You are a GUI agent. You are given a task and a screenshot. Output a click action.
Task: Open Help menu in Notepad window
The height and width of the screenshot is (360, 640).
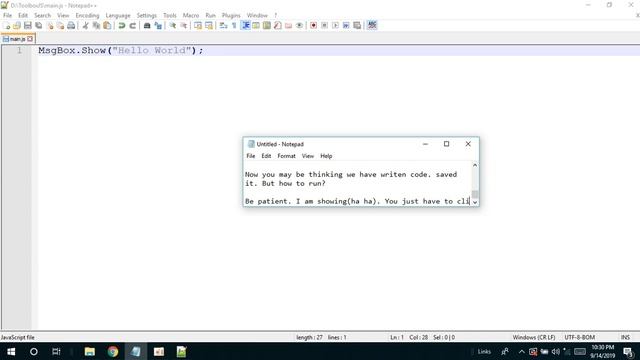click(326, 156)
